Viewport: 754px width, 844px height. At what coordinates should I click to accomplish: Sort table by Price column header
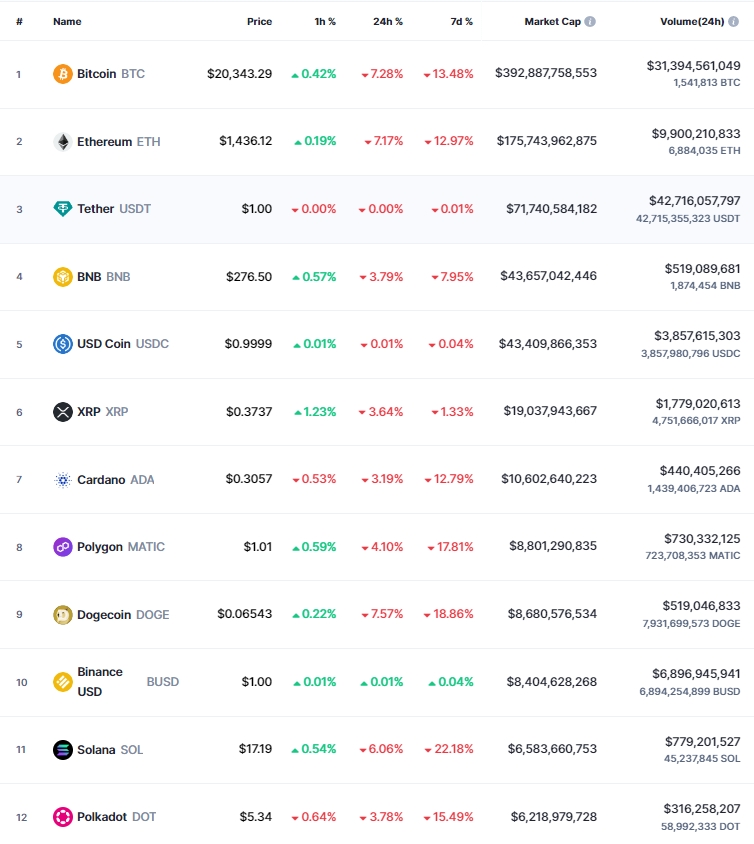pos(259,22)
